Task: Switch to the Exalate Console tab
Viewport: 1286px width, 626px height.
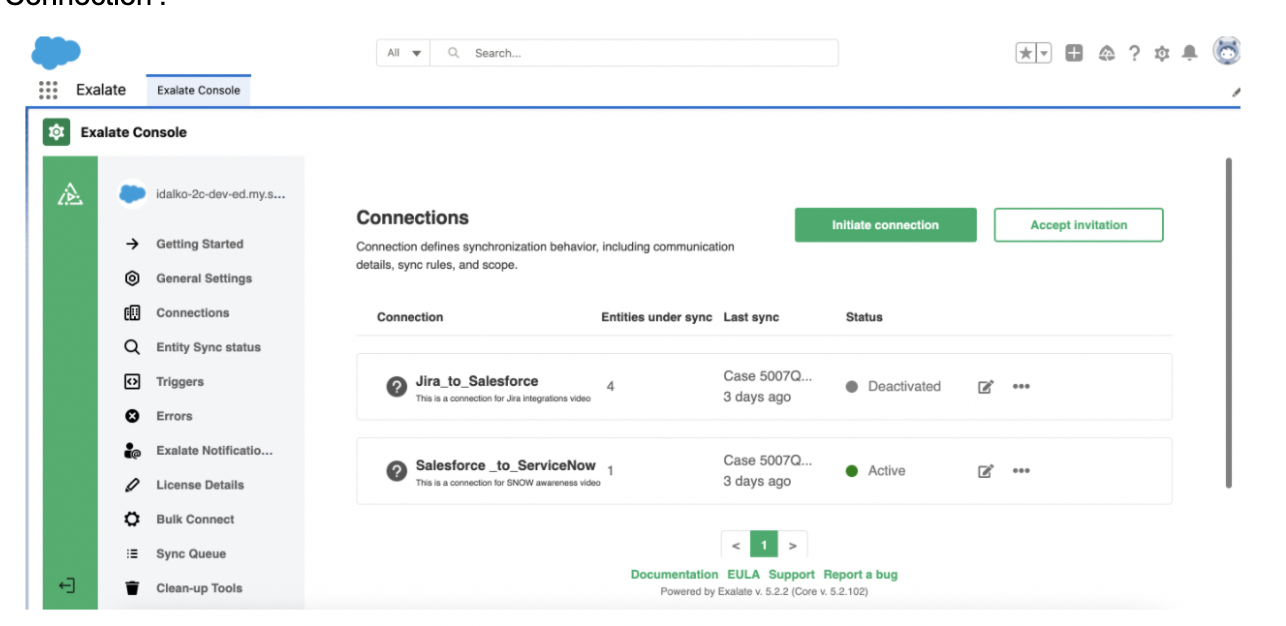Action: (x=198, y=90)
